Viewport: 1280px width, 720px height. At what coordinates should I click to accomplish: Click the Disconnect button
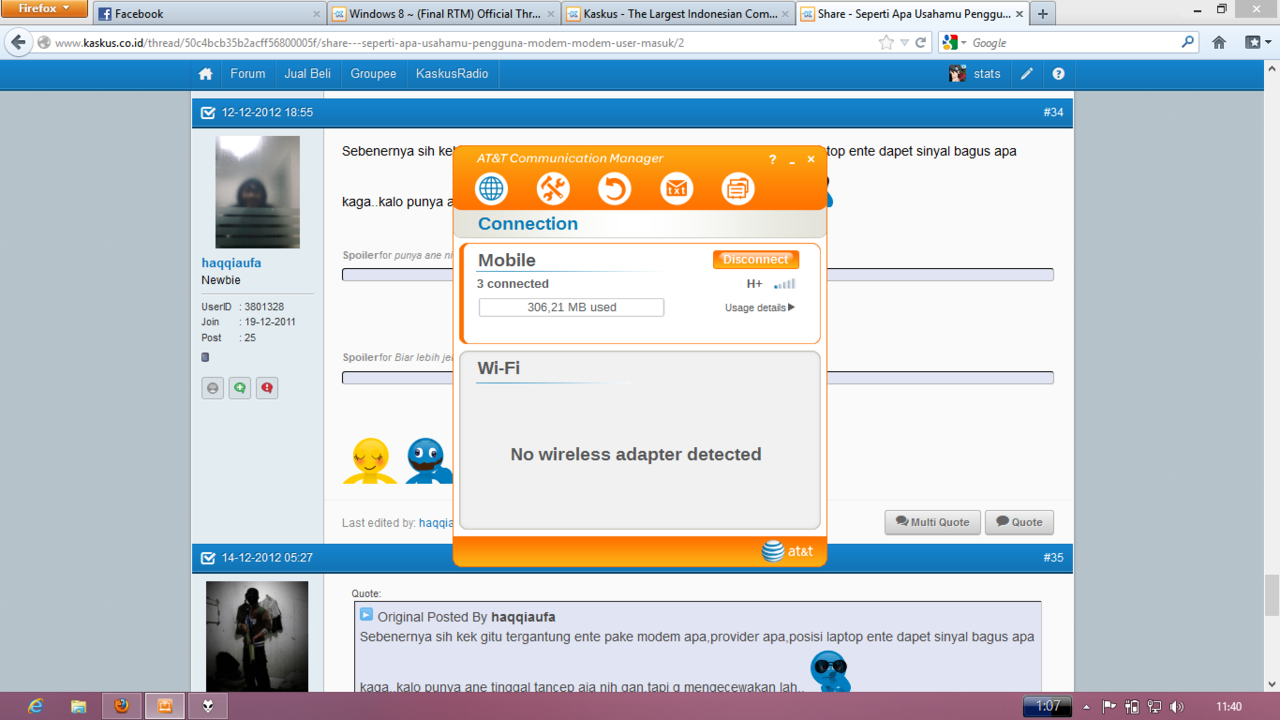pos(756,259)
